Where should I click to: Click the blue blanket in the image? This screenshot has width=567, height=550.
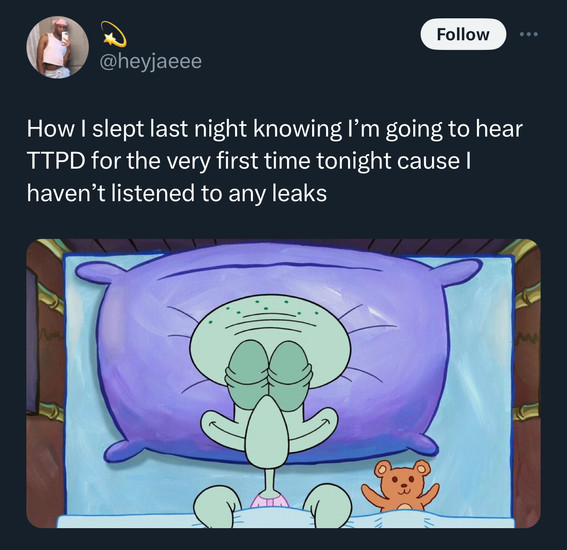click(286, 520)
